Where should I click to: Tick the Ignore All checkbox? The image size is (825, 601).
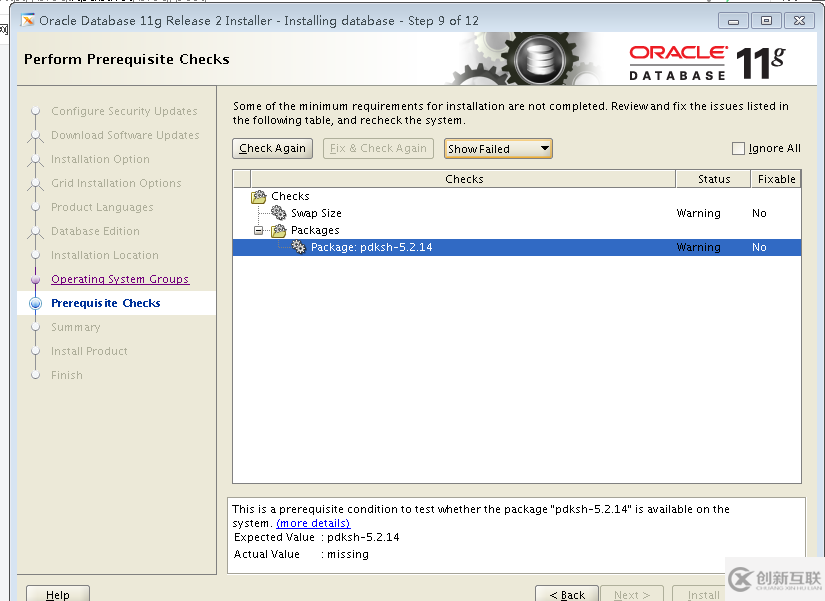tap(738, 148)
